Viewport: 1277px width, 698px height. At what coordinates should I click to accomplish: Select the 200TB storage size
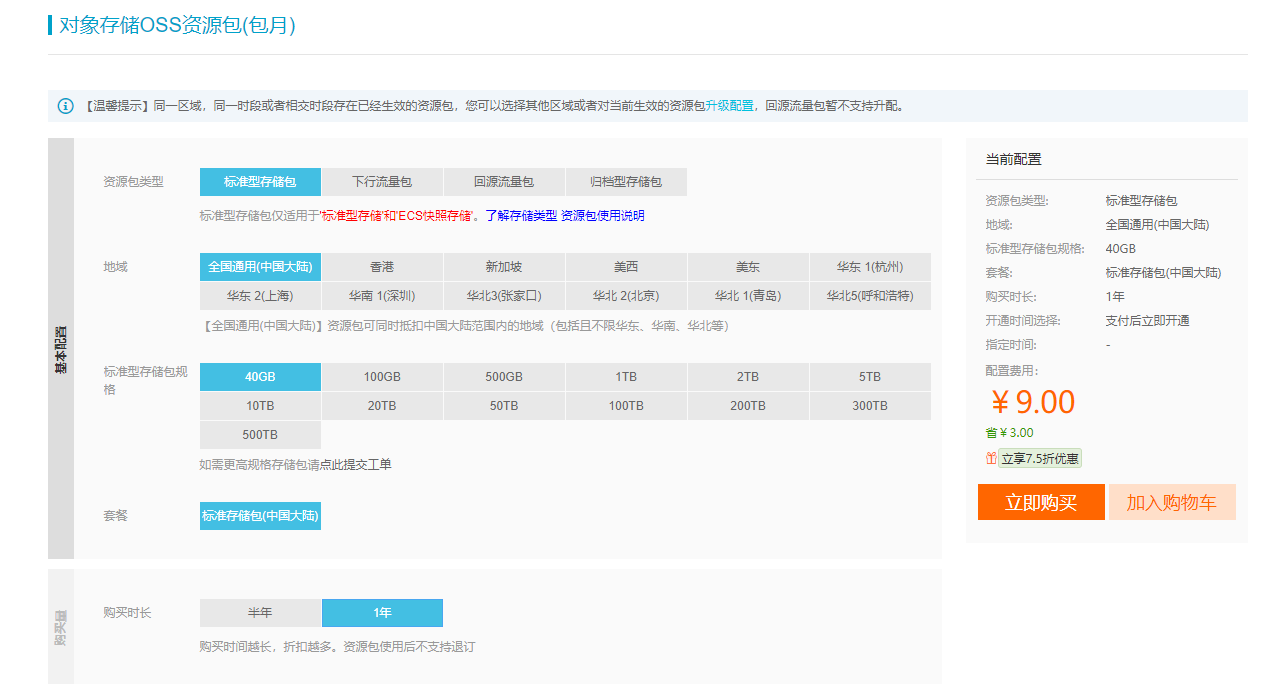(x=748, y=406)
